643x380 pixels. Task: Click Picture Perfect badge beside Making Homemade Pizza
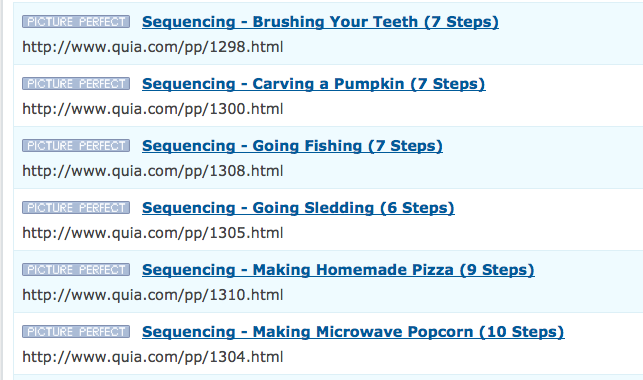pyautogui.click(x=76, y=269)
